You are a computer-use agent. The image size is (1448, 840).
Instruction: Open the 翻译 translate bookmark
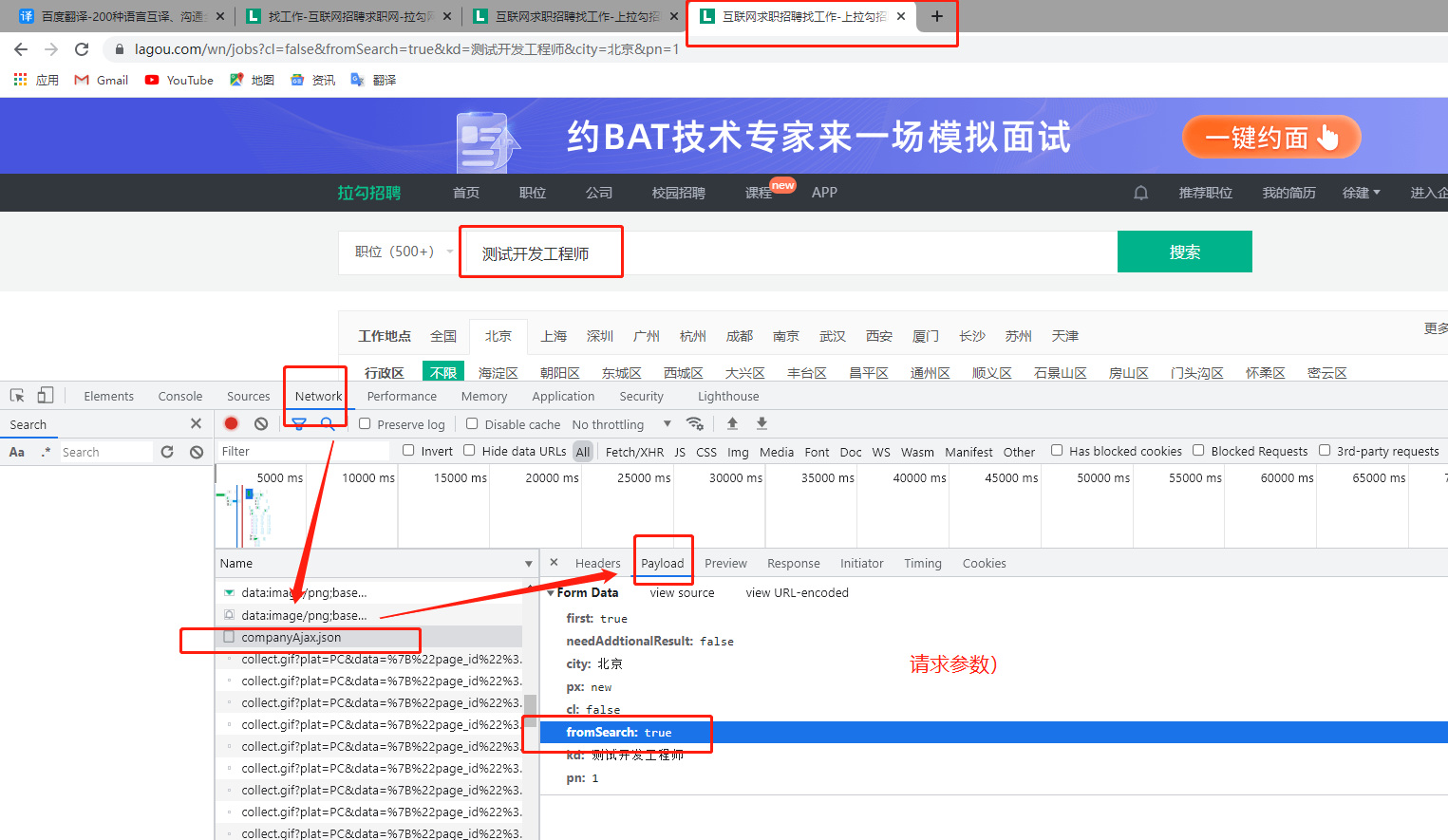pyautogui.click(x=373, y=81)
